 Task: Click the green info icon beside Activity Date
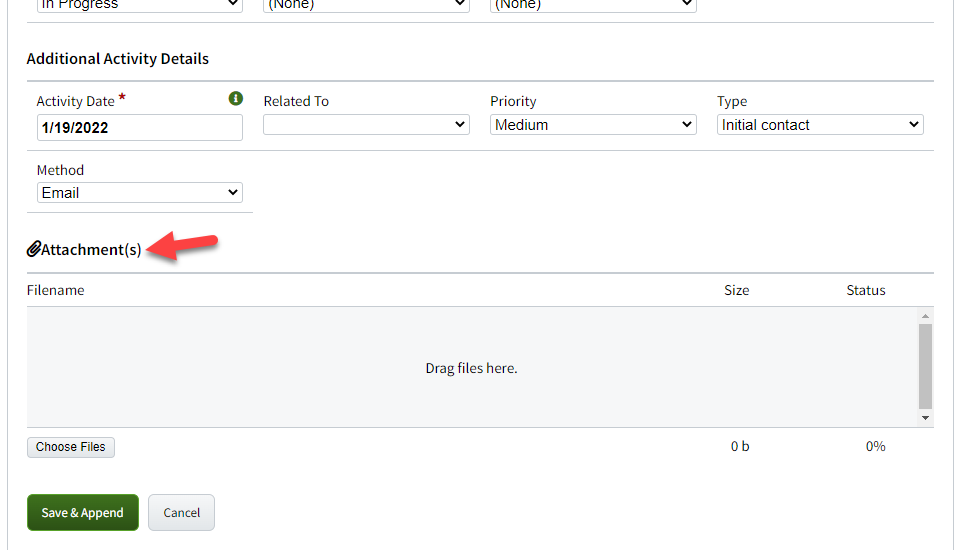(x=235, y=98)
